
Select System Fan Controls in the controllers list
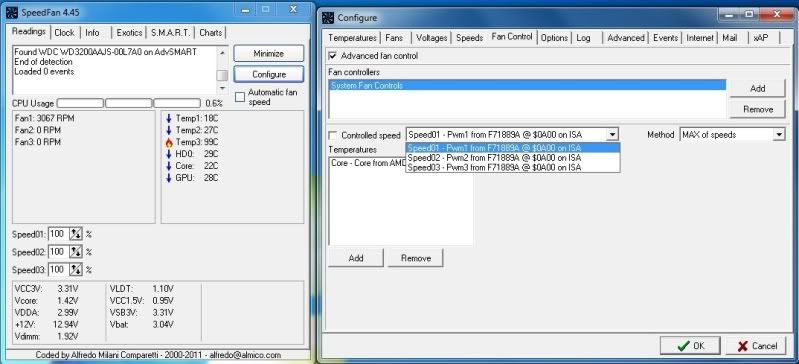coord(527,86)
